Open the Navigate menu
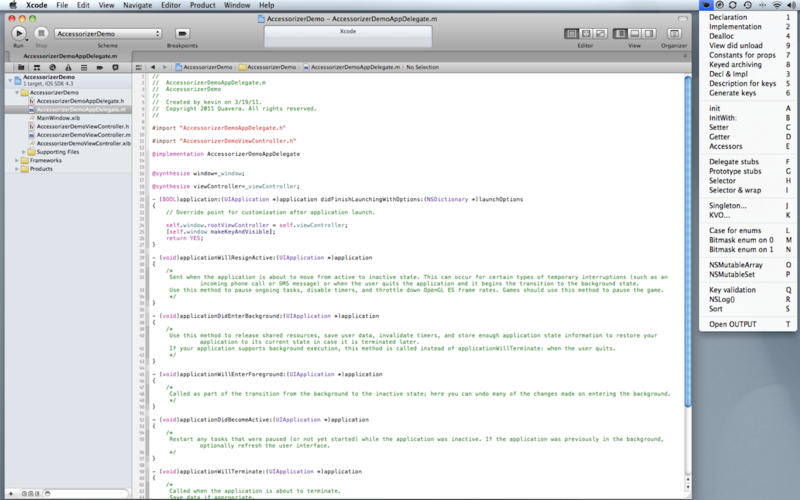The image size is (800, 500). coord(137,5)
